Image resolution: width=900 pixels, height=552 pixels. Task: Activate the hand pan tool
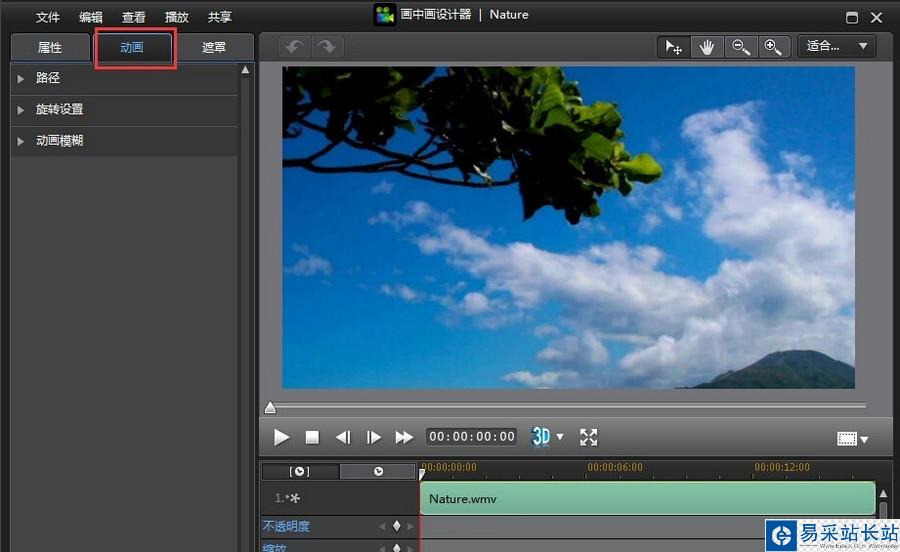click(707, 47)
